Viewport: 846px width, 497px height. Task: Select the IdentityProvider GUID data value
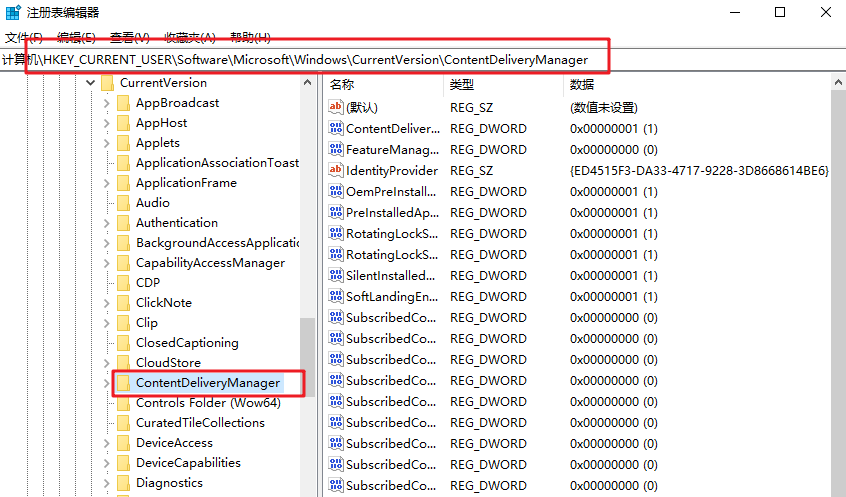point(699,171)
